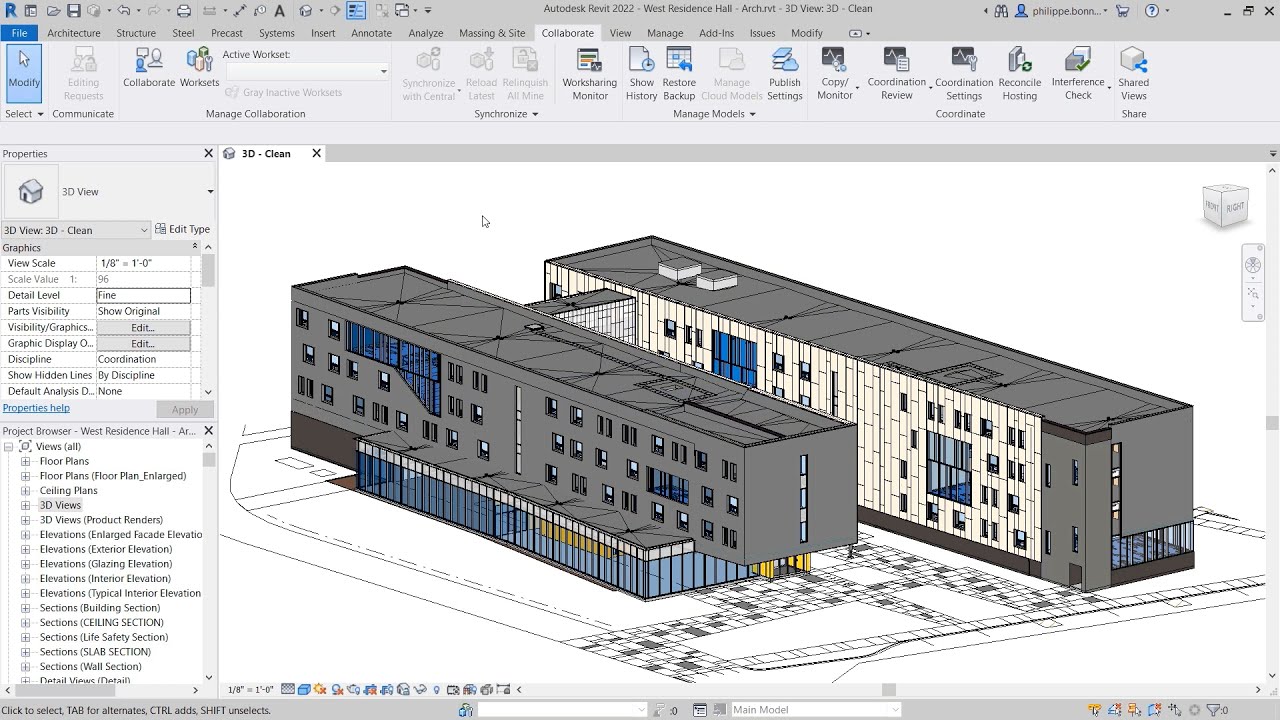Click the Collaborate tool icon
Screen dimensions: 1280x720
click(x=149, y=68)
